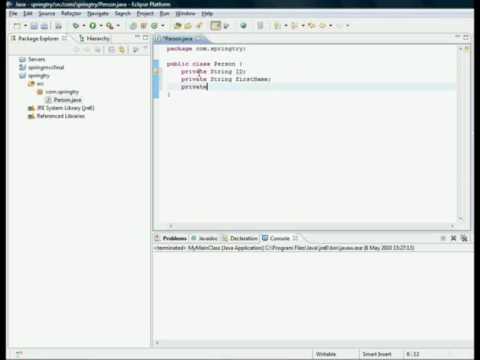Toggle Link with Editor in Package Explorer
Screen dimensions: 480x360
tap(122, 50)
